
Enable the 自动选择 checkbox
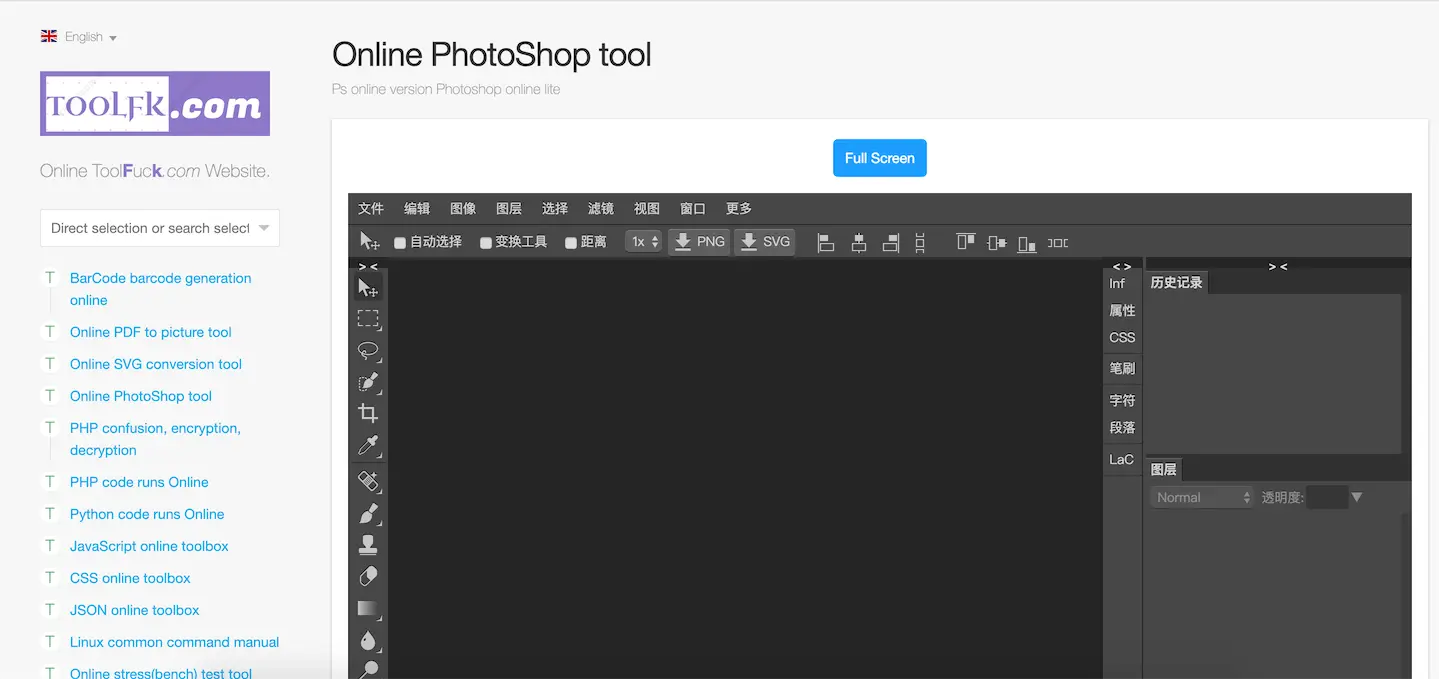click(x=400, y=241)
